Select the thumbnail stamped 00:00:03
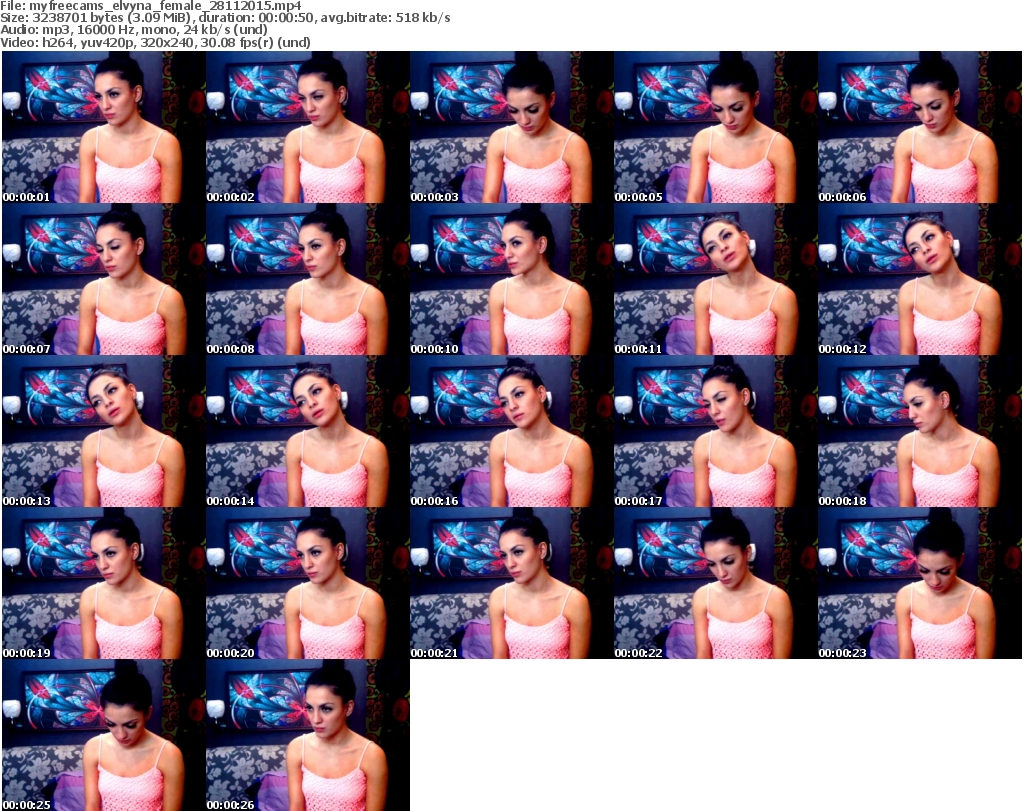This screenshot has width=1024, height=811. click(511, 127)
